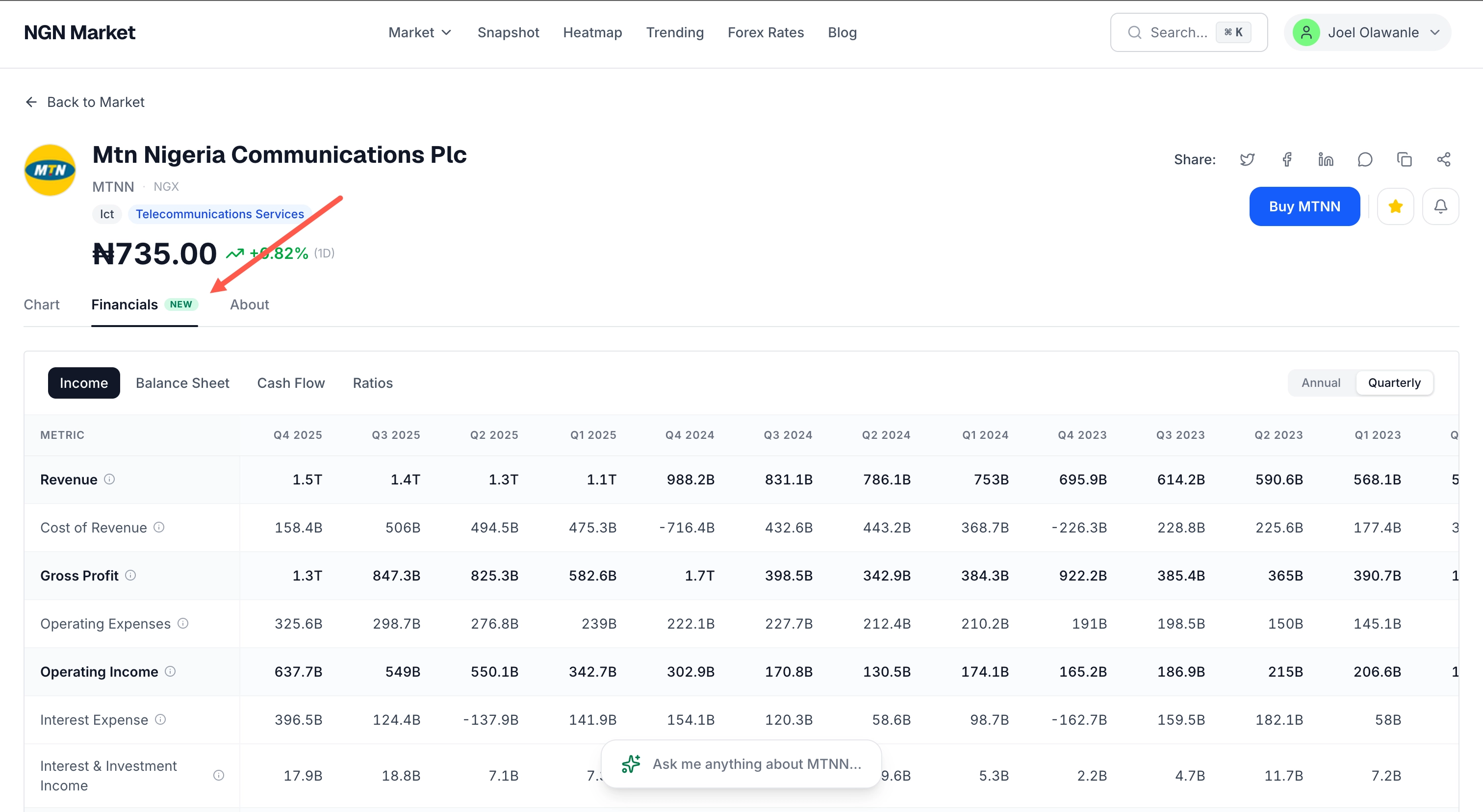Screen dimensions: 1483x812
Task: Share MTNN on Facebook
Action: coord(1287,159)
